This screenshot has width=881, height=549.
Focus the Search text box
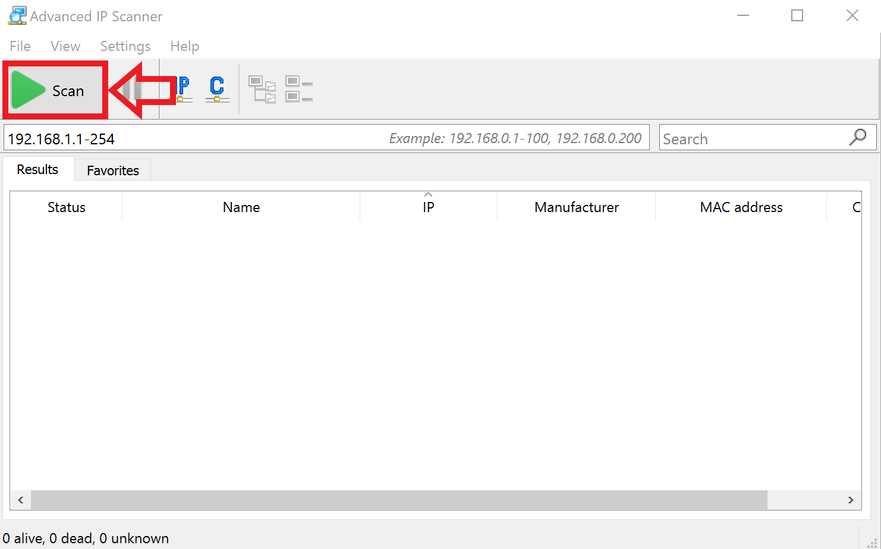pos(750,138)
